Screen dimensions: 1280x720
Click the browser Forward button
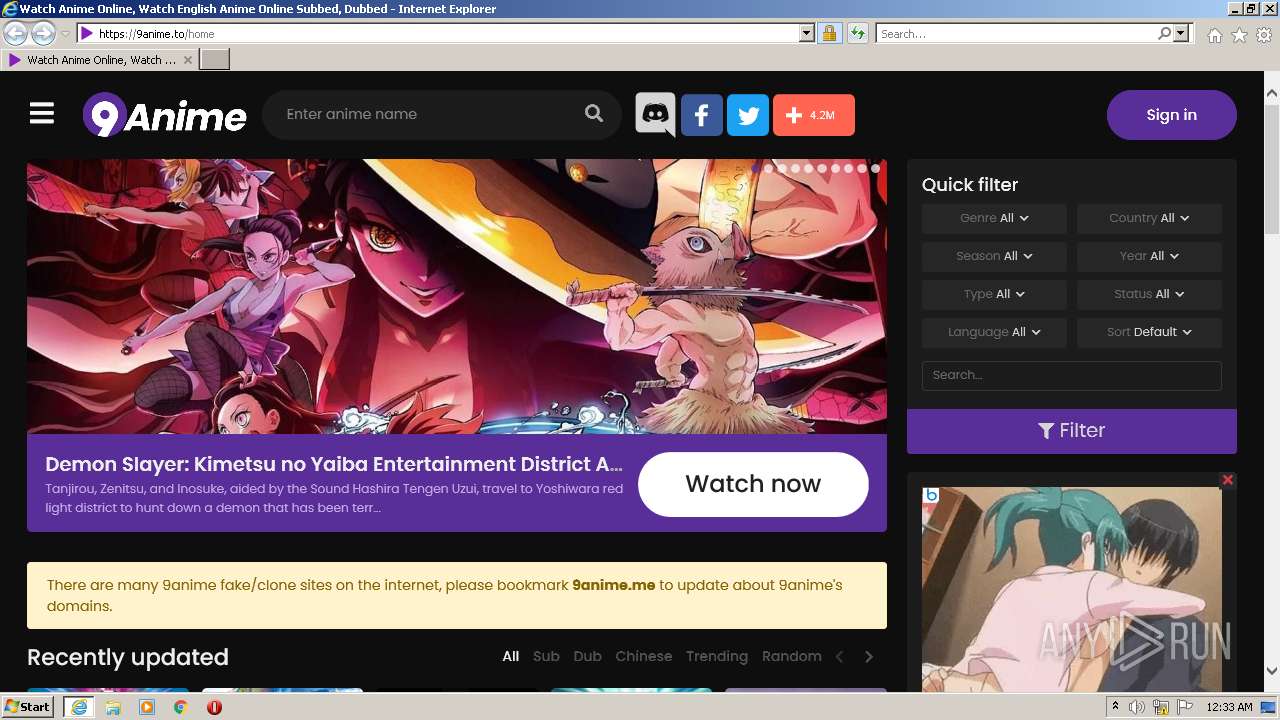pyautogui.click(x=43, y=33)
